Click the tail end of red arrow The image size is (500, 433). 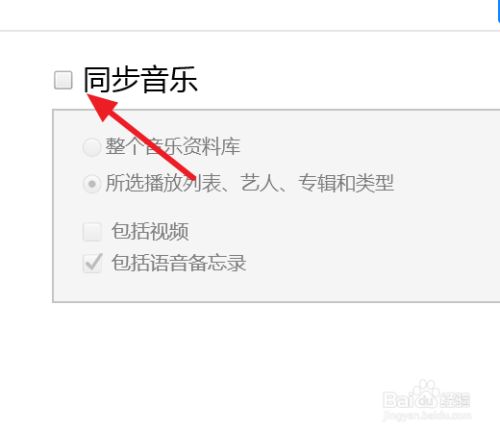192,177
